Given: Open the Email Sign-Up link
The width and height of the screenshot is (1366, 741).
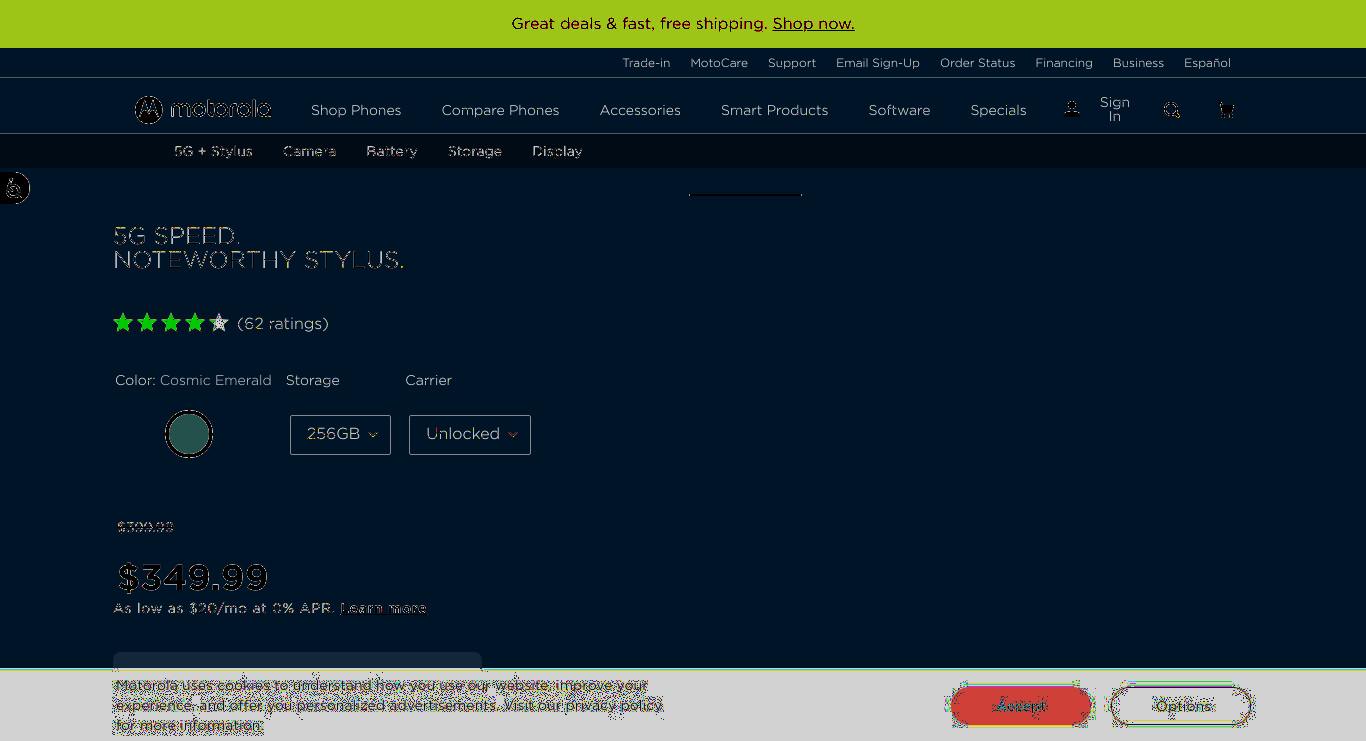Looking at the screenshot, I should pos(878,63).
